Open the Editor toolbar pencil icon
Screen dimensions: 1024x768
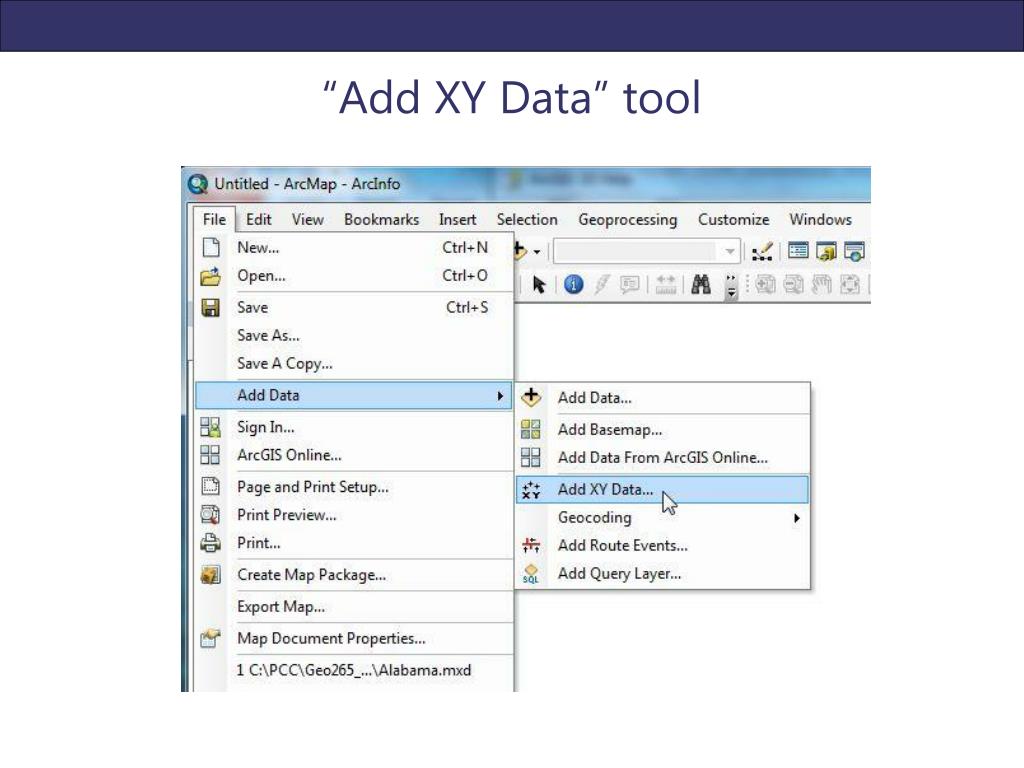tap(761, 251)
